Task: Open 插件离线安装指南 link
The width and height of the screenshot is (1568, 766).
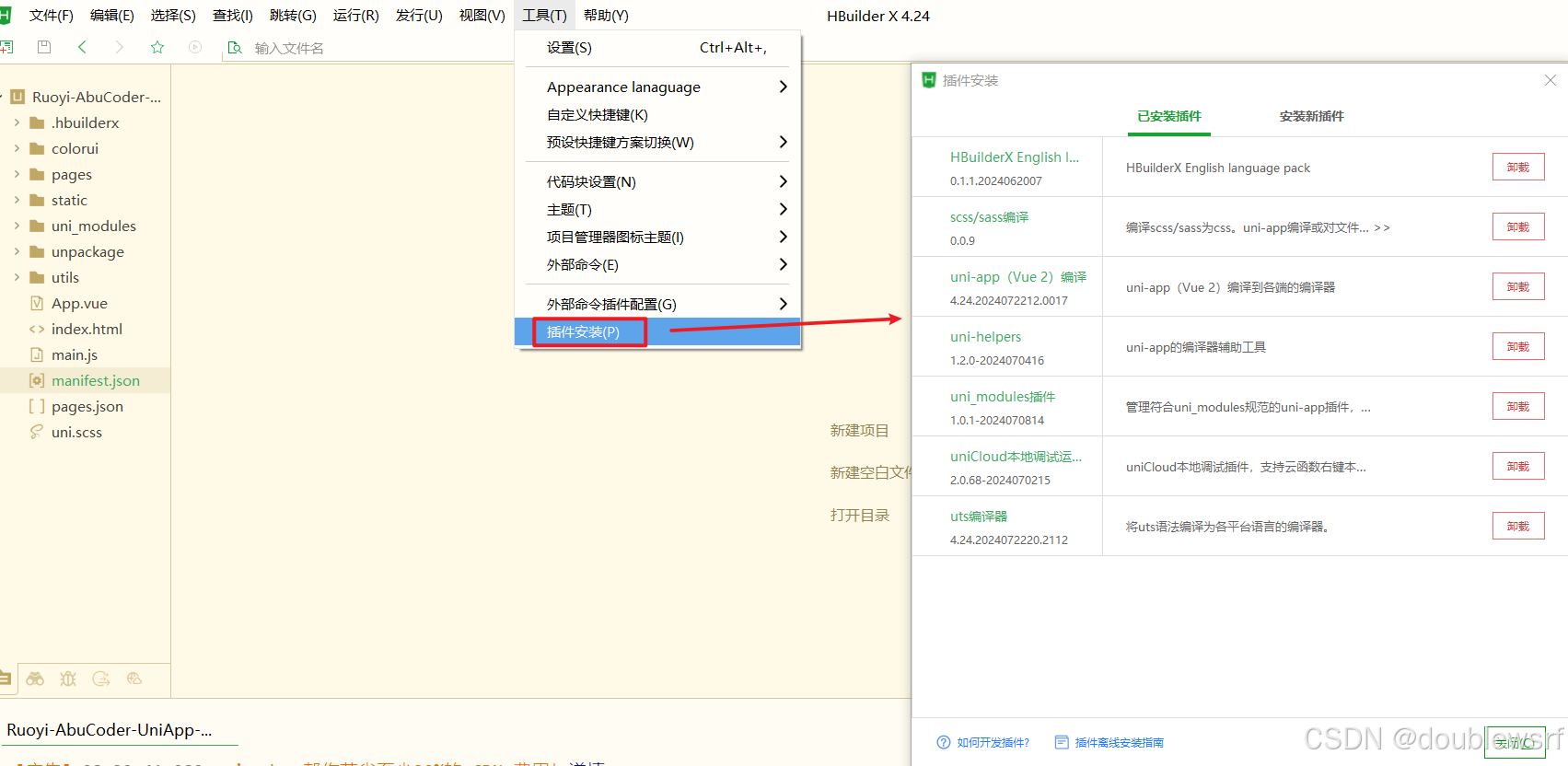Action: click(x=1119, y=743)
